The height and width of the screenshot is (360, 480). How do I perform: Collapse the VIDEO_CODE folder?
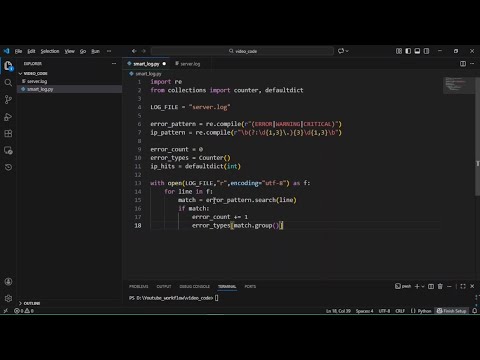(35, 73)
